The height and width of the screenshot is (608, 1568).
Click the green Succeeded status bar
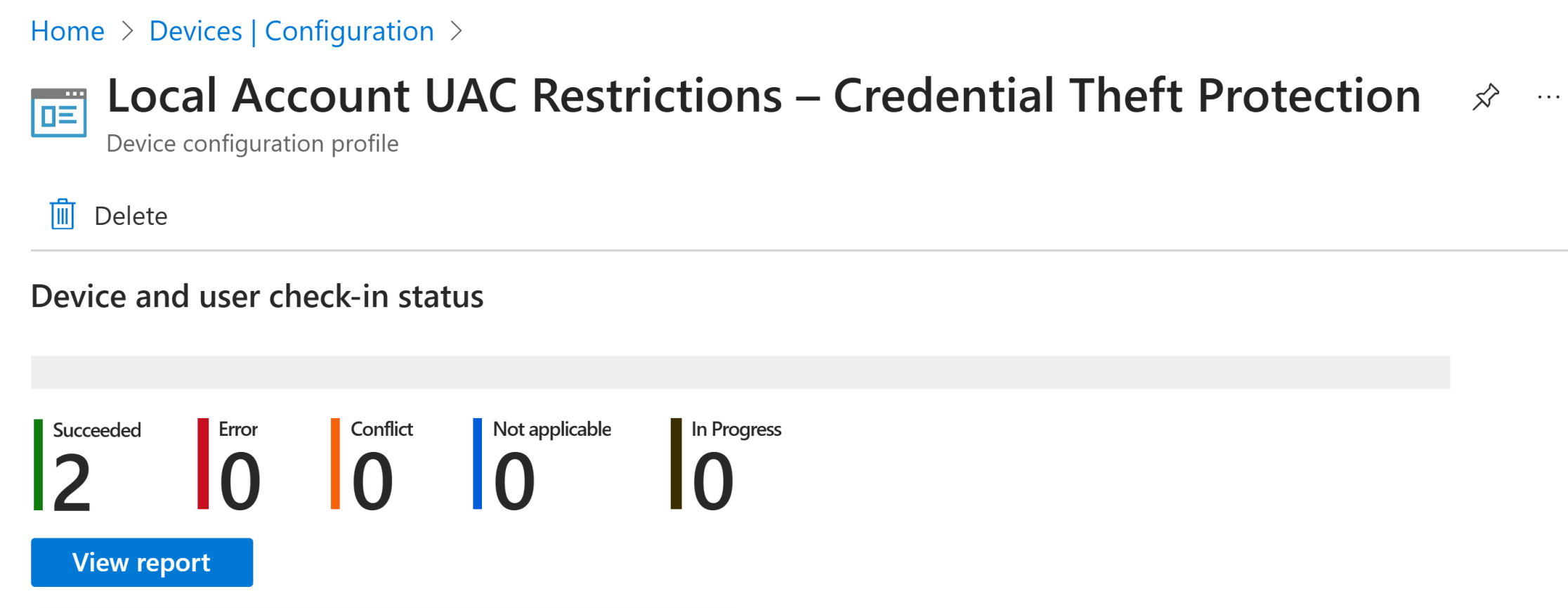coord(38,465)
